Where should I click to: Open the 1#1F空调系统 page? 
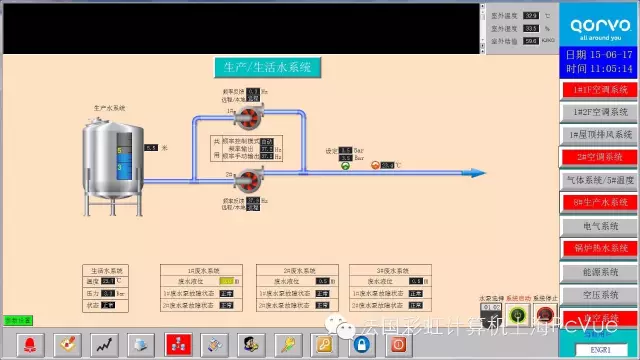600,90
